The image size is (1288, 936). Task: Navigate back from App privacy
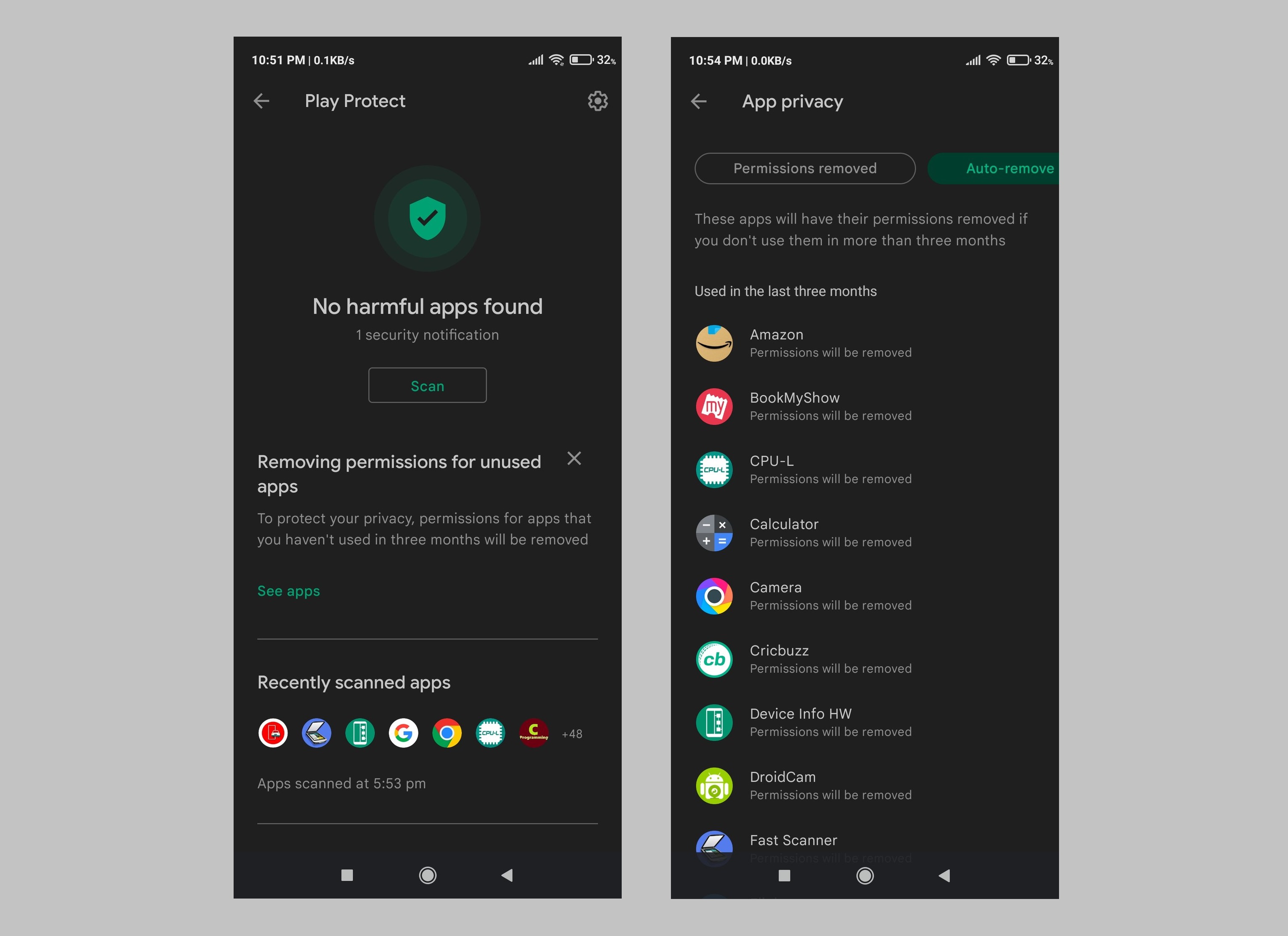pos(700,100)
